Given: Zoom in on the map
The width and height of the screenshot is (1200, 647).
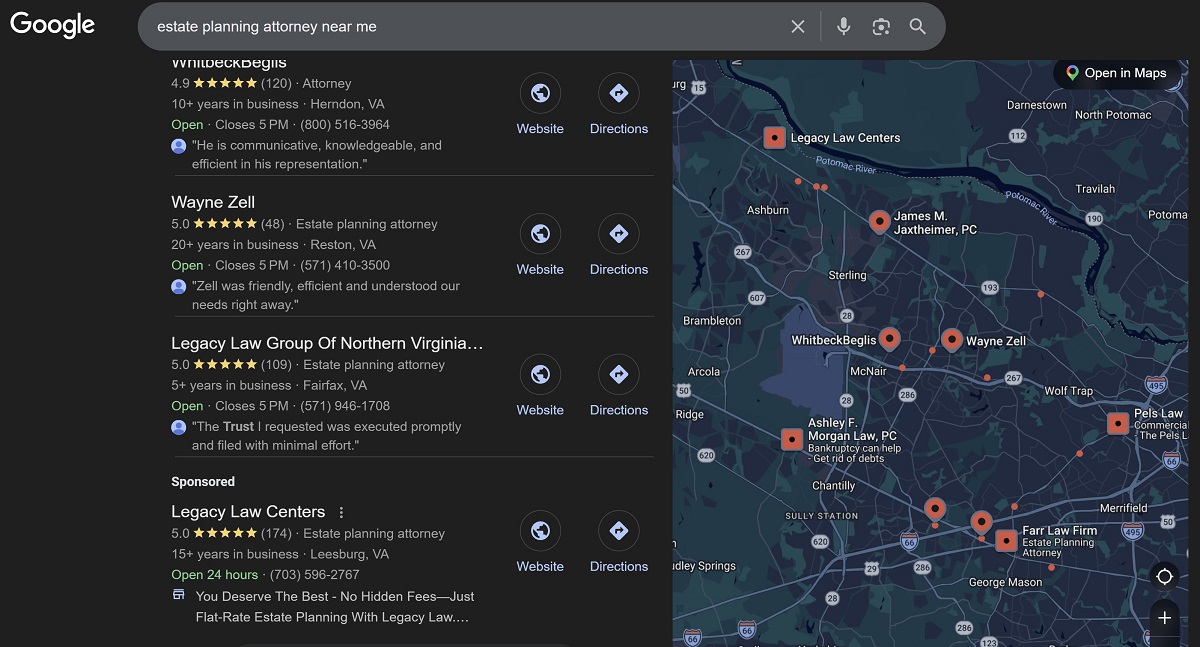Looking at the screenshot, I should click(1164, 618).
